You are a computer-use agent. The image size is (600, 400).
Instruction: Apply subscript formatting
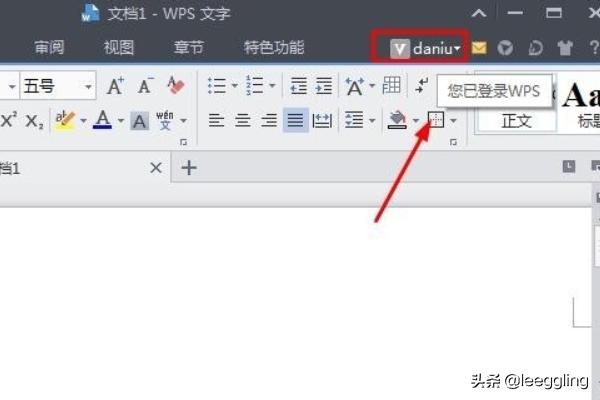34,122
